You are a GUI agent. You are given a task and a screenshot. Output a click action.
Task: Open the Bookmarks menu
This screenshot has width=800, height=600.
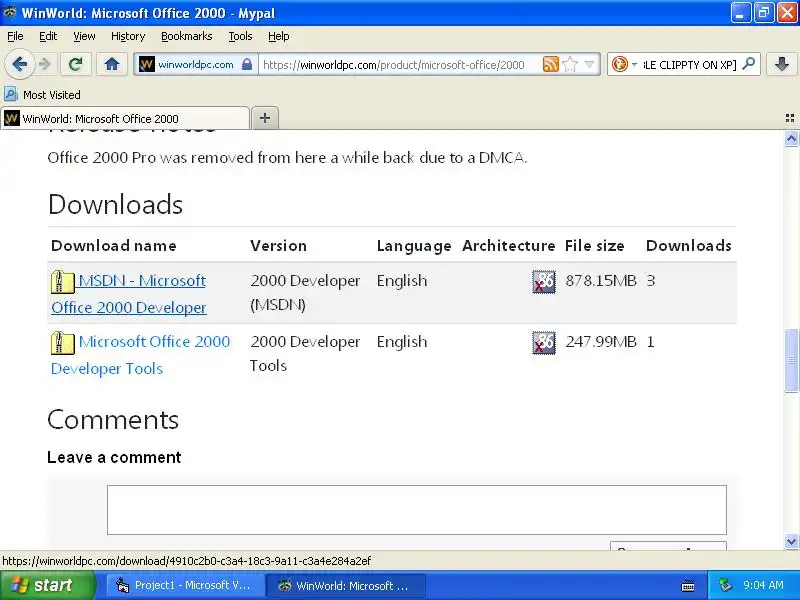click(187, 36)
